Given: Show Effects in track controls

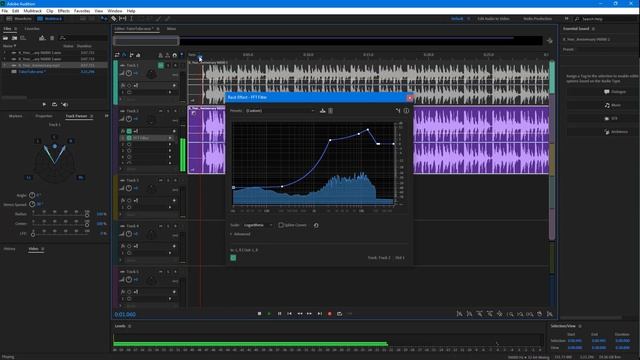Looking at the screenshot, I should pos(124,55).
